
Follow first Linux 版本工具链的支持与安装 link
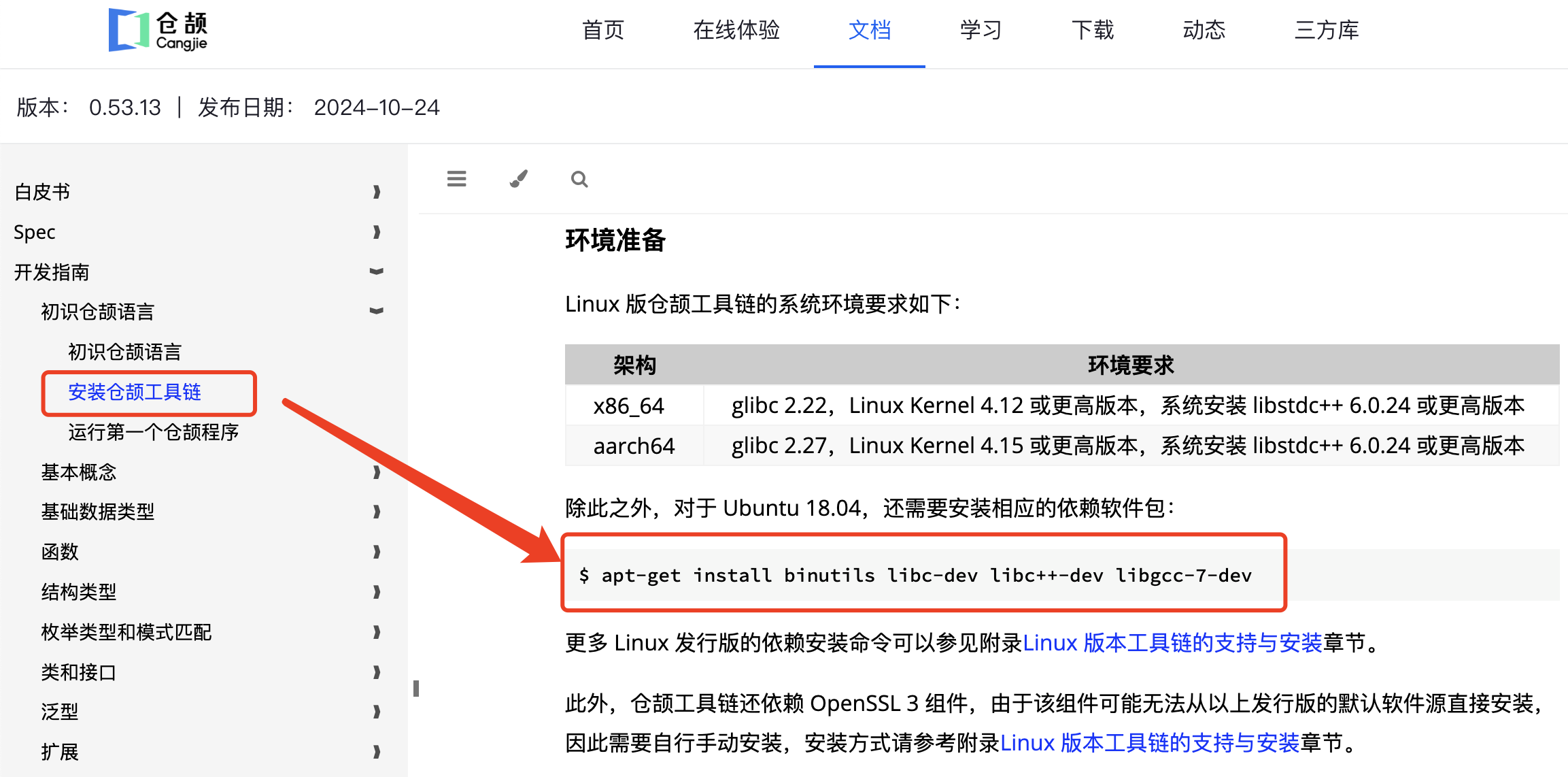1172,642
